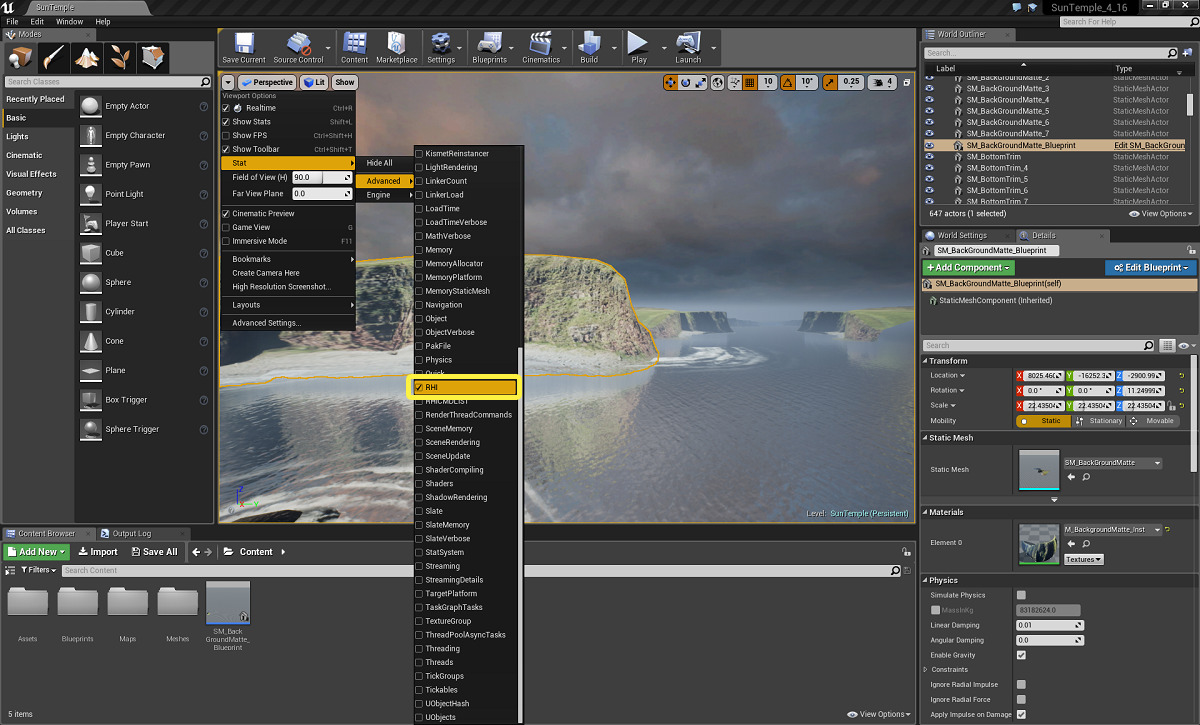Open the Window menu

69,21
